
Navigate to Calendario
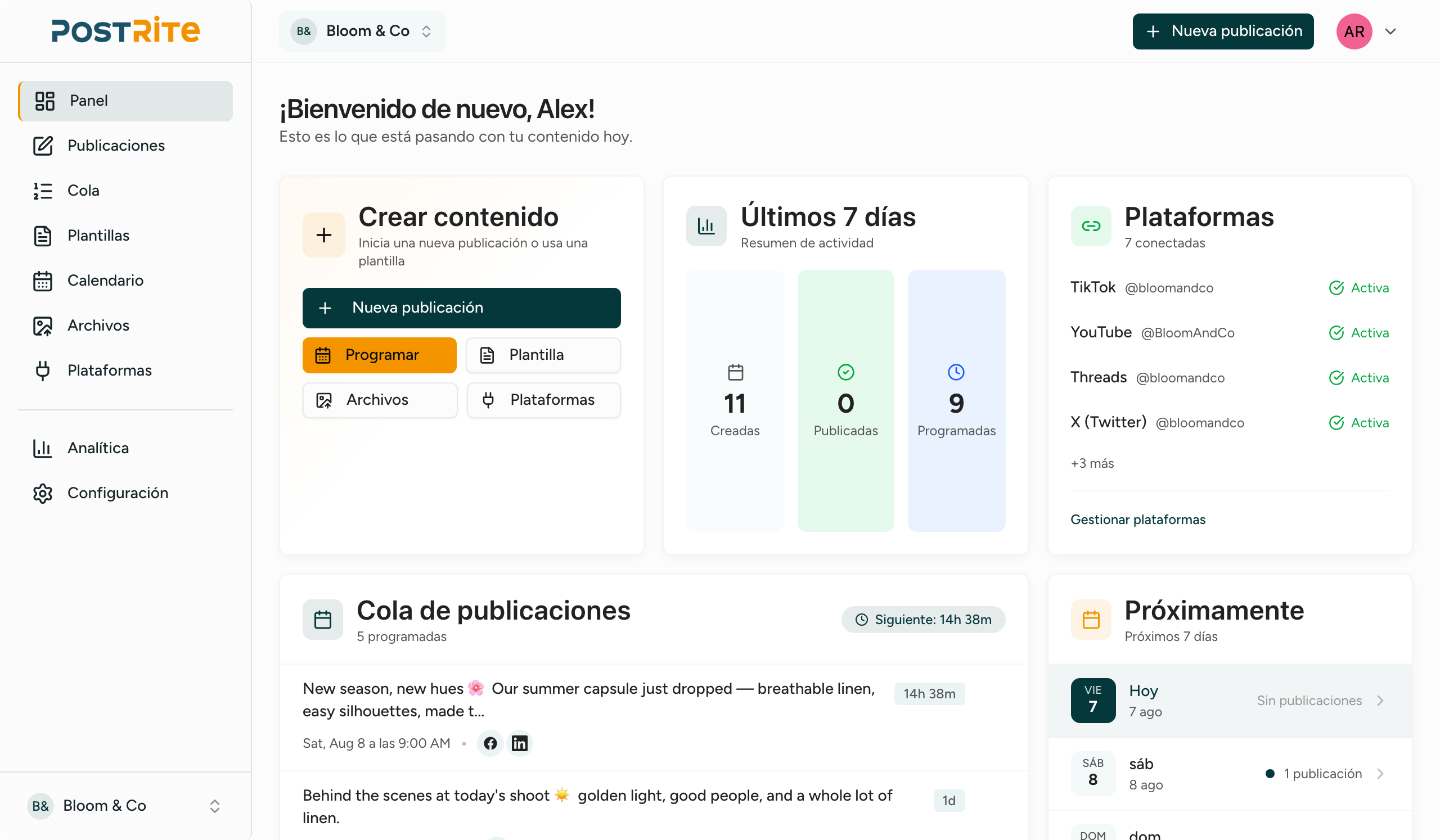click(125, 281)
